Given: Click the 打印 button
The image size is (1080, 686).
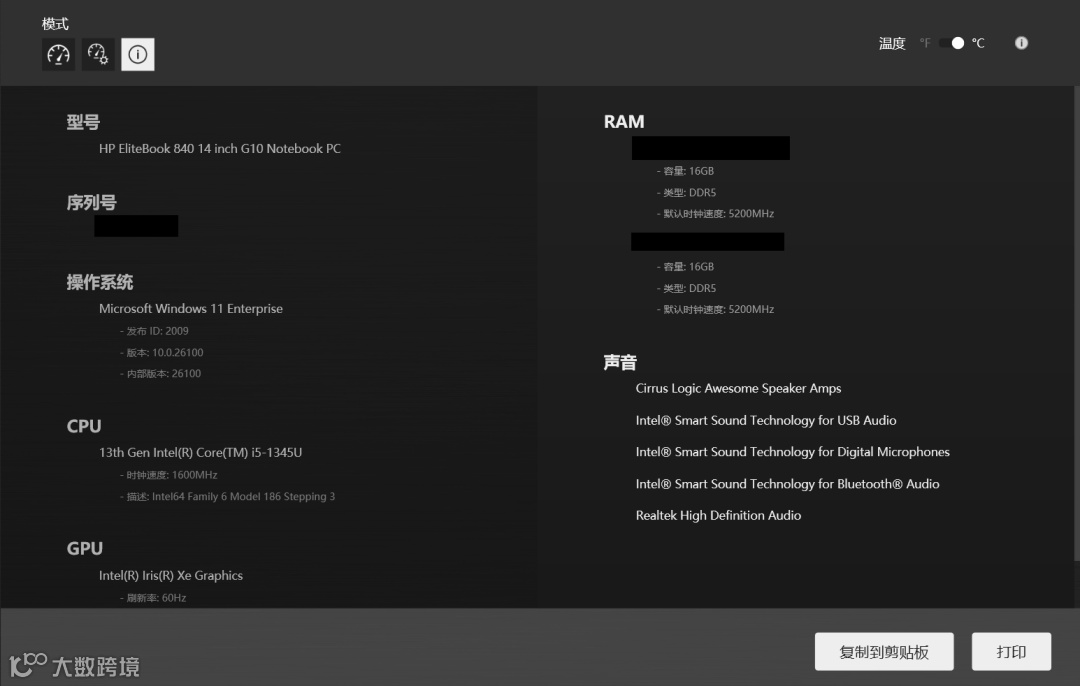Looking at the screenshot, I should tap(1011, 652).
